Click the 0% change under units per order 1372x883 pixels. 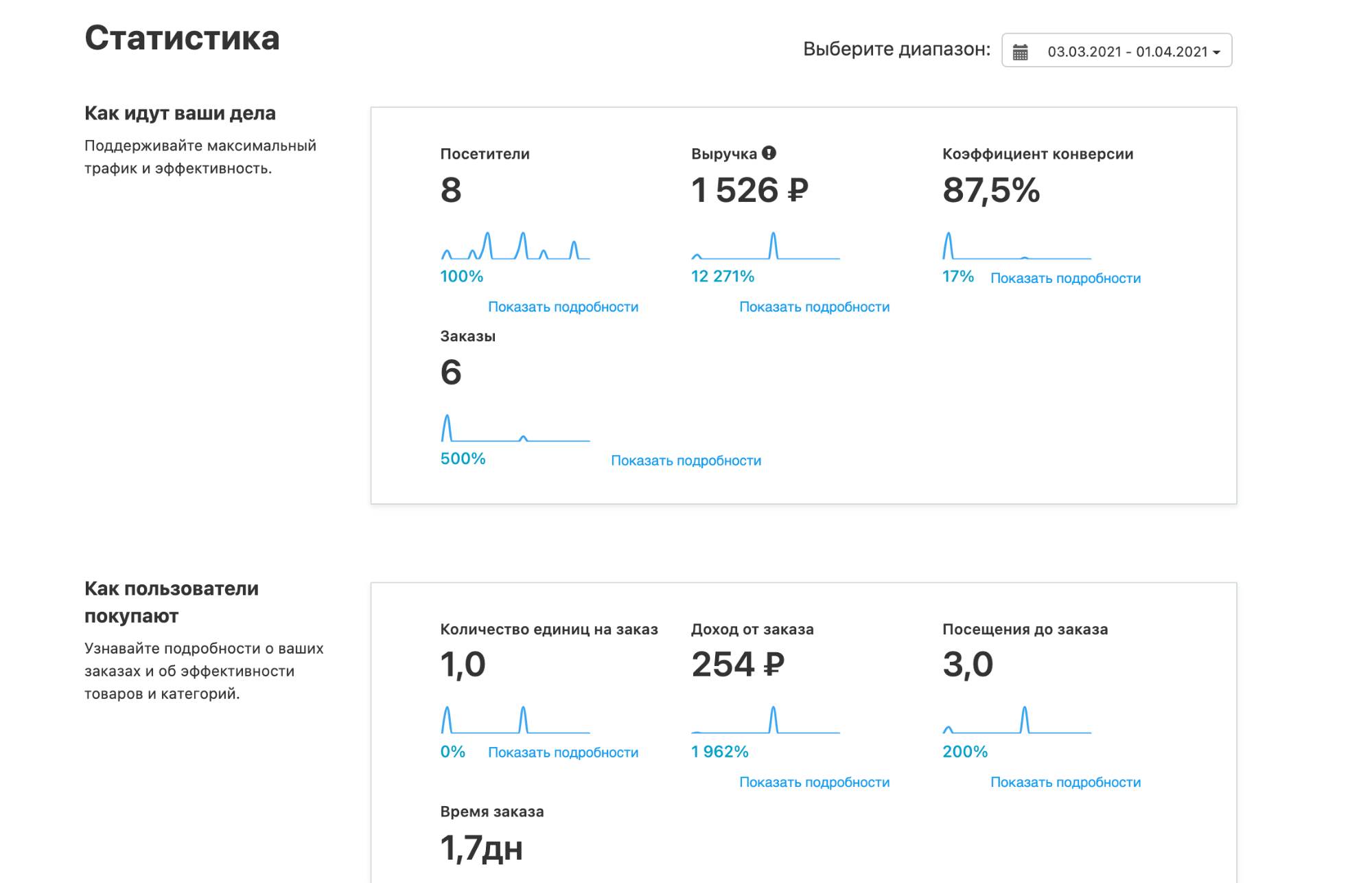(x=453, y=752)
